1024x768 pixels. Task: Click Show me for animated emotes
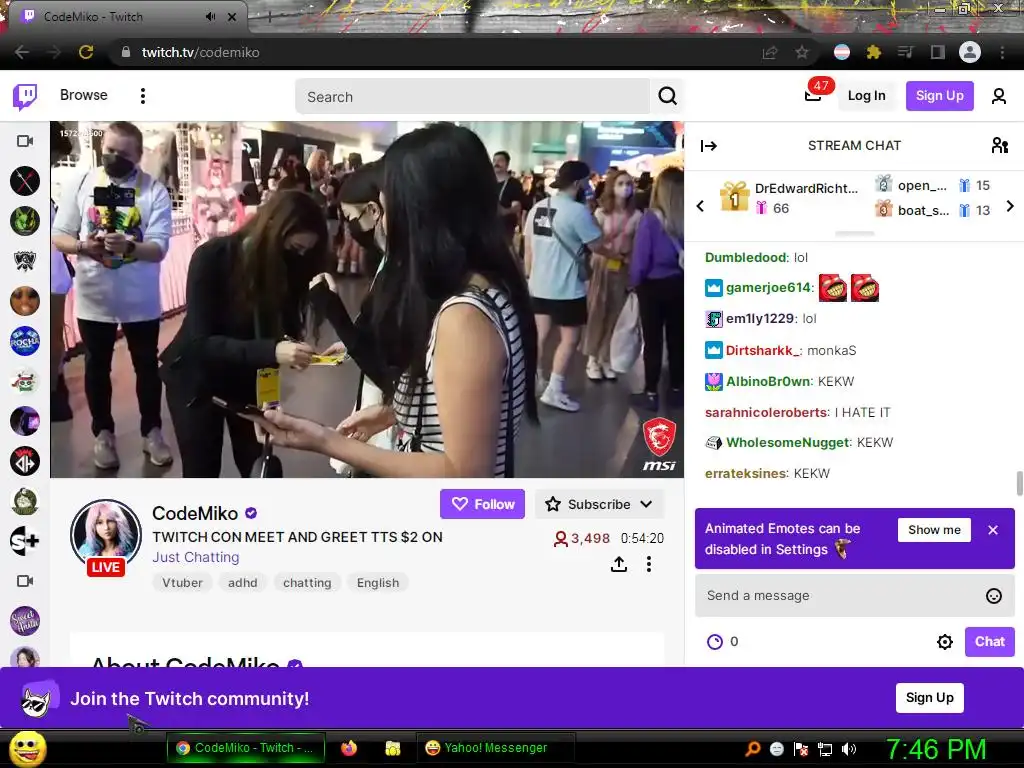click(x=934, y=530)
